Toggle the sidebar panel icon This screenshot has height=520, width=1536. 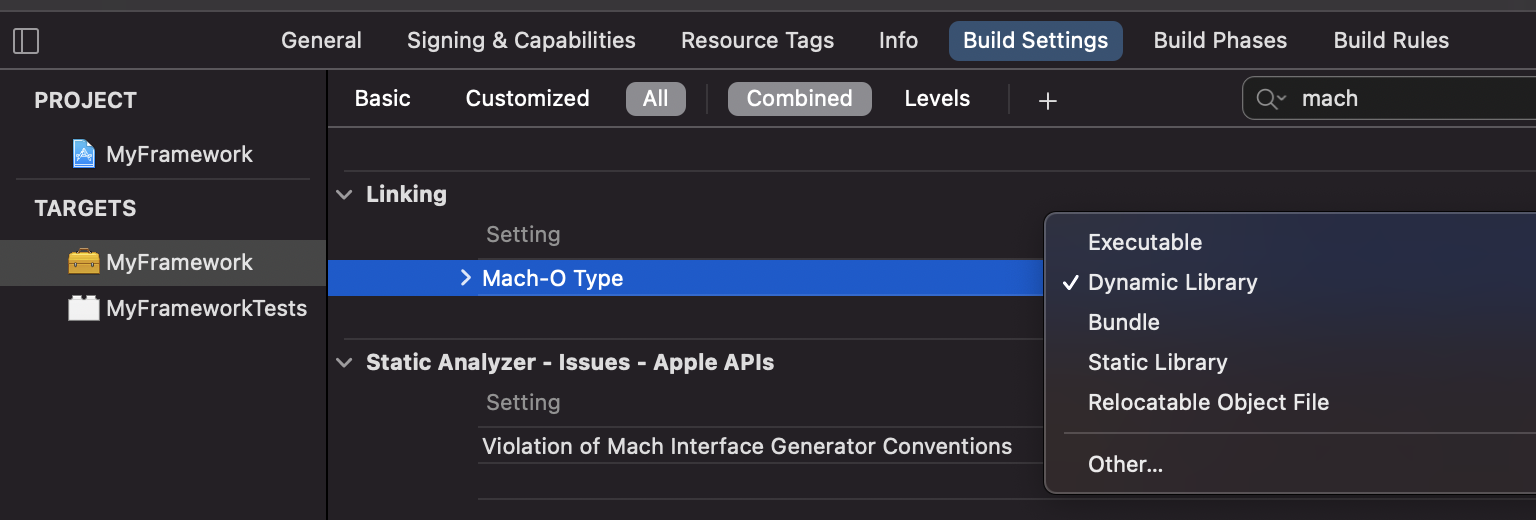26,41
